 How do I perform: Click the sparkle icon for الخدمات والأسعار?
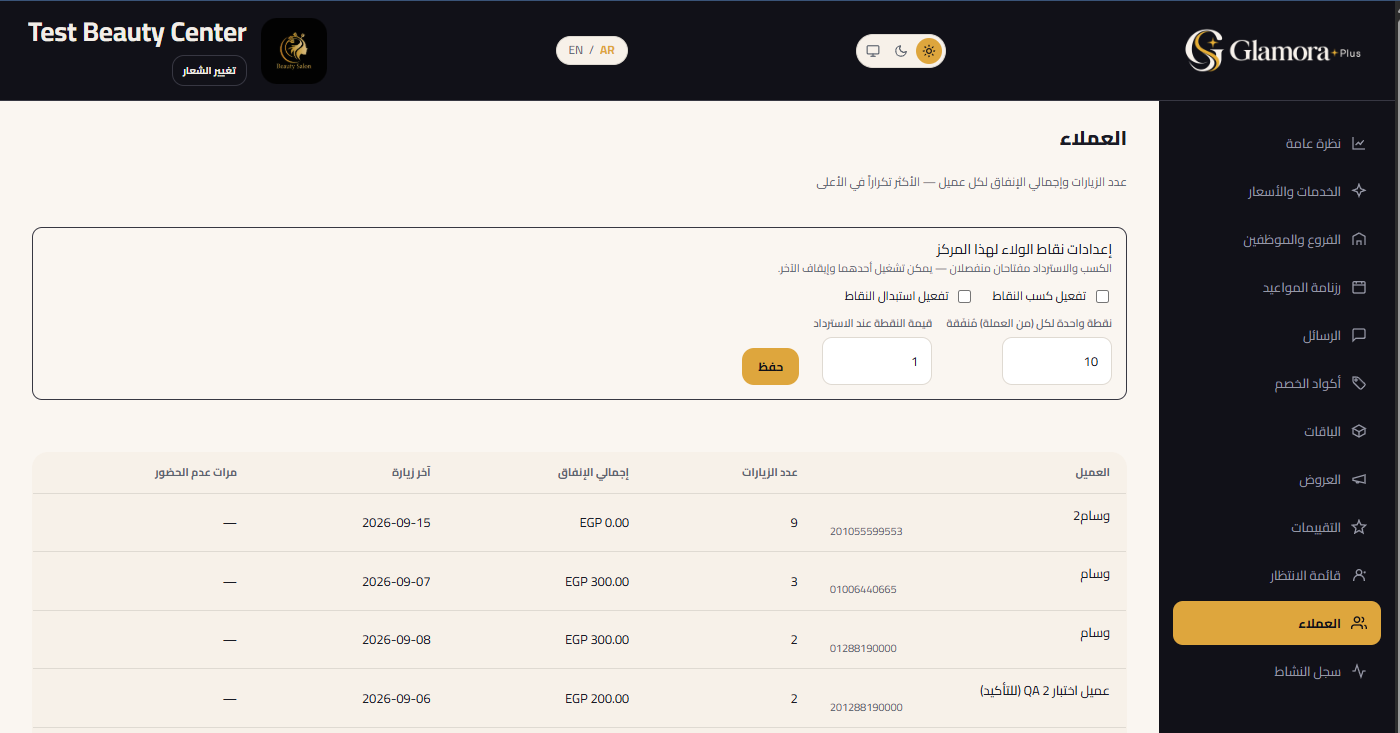1358,192
